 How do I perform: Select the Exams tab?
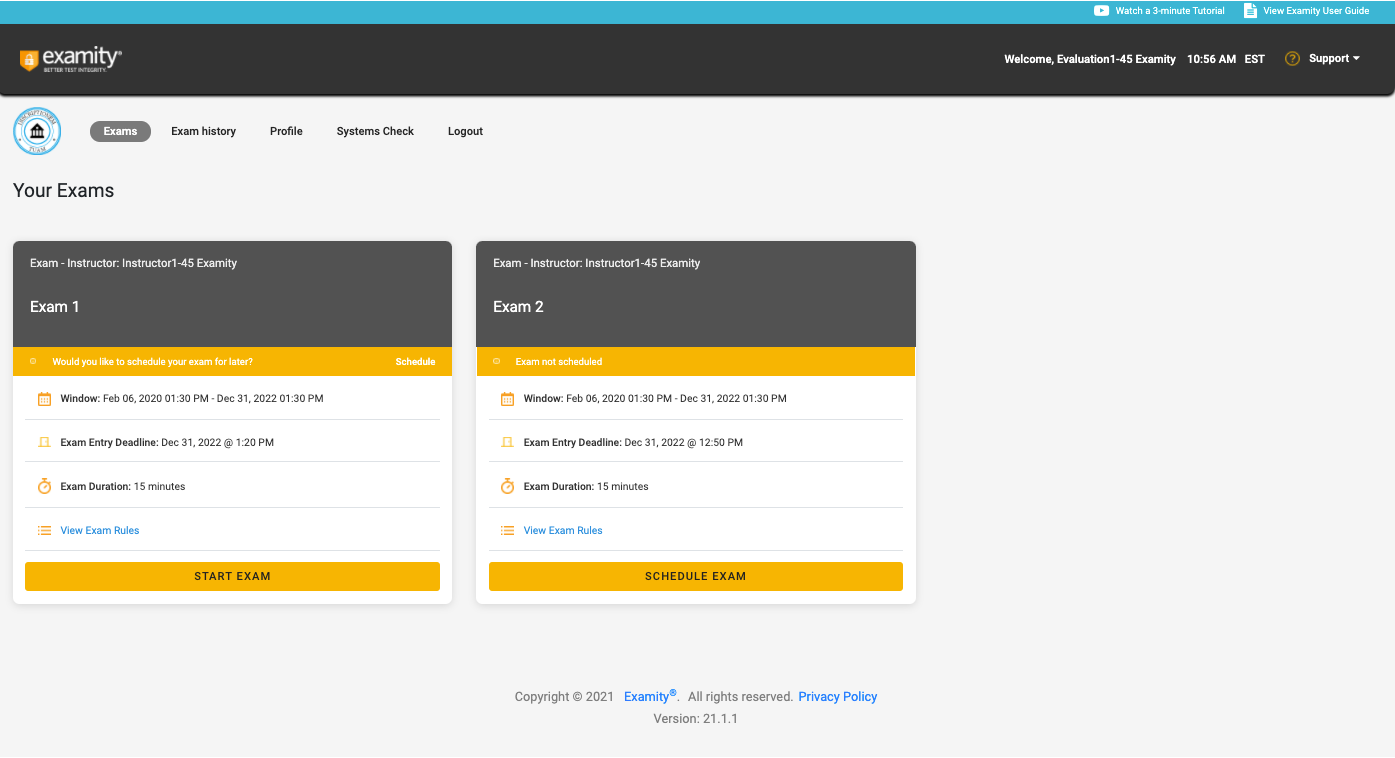point(120,131)
